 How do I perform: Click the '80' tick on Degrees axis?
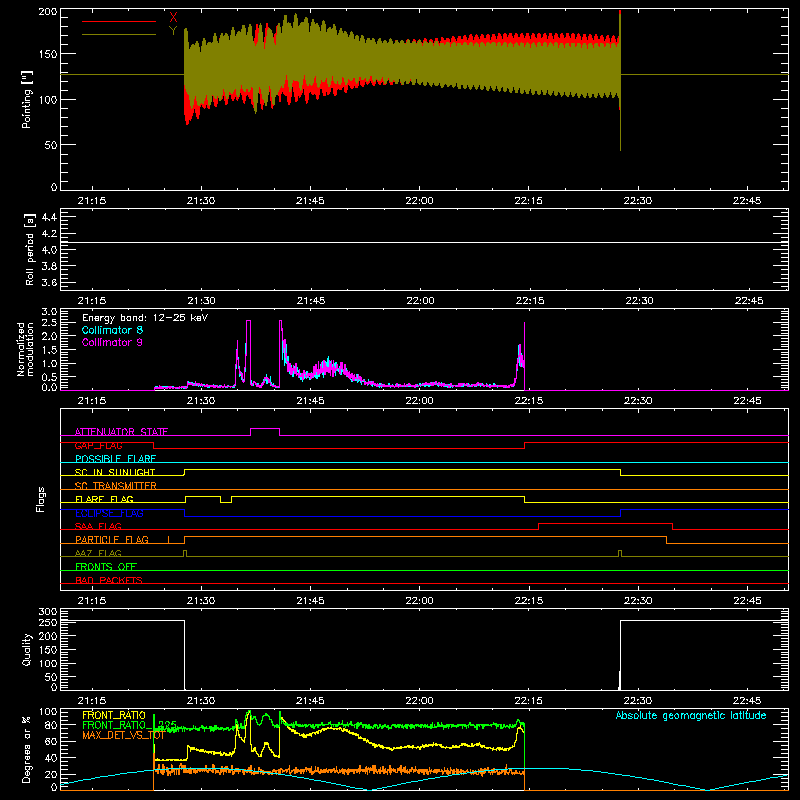point(51,725)
